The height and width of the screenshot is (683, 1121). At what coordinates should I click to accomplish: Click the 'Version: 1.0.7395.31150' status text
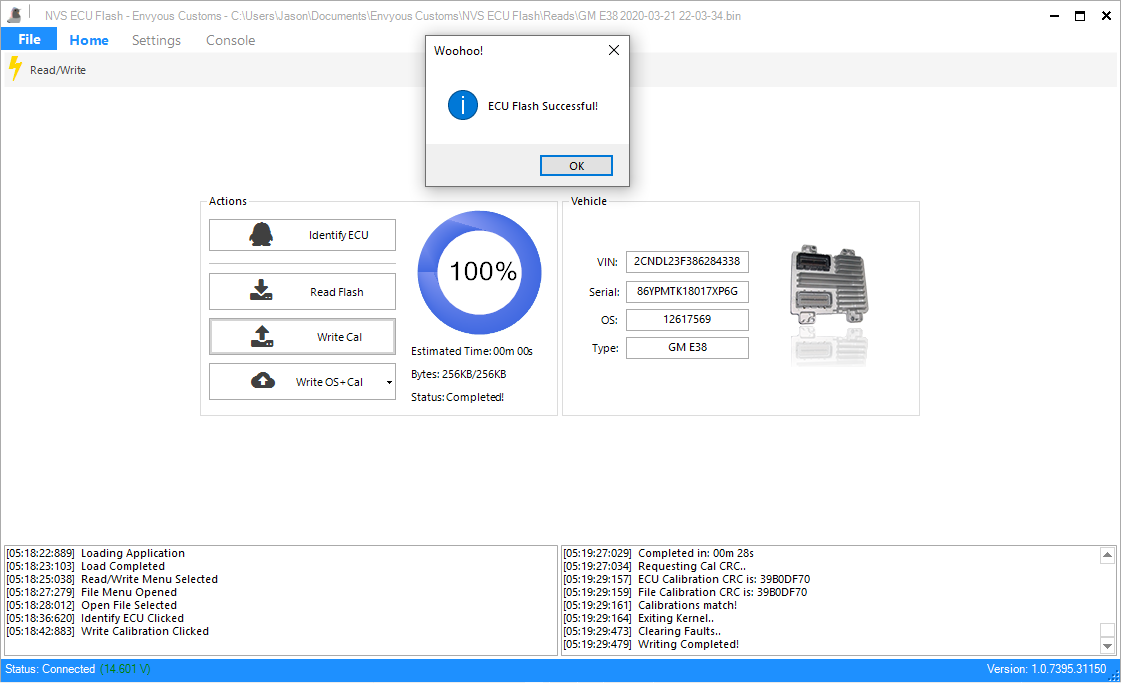(x=1047, y=669)
